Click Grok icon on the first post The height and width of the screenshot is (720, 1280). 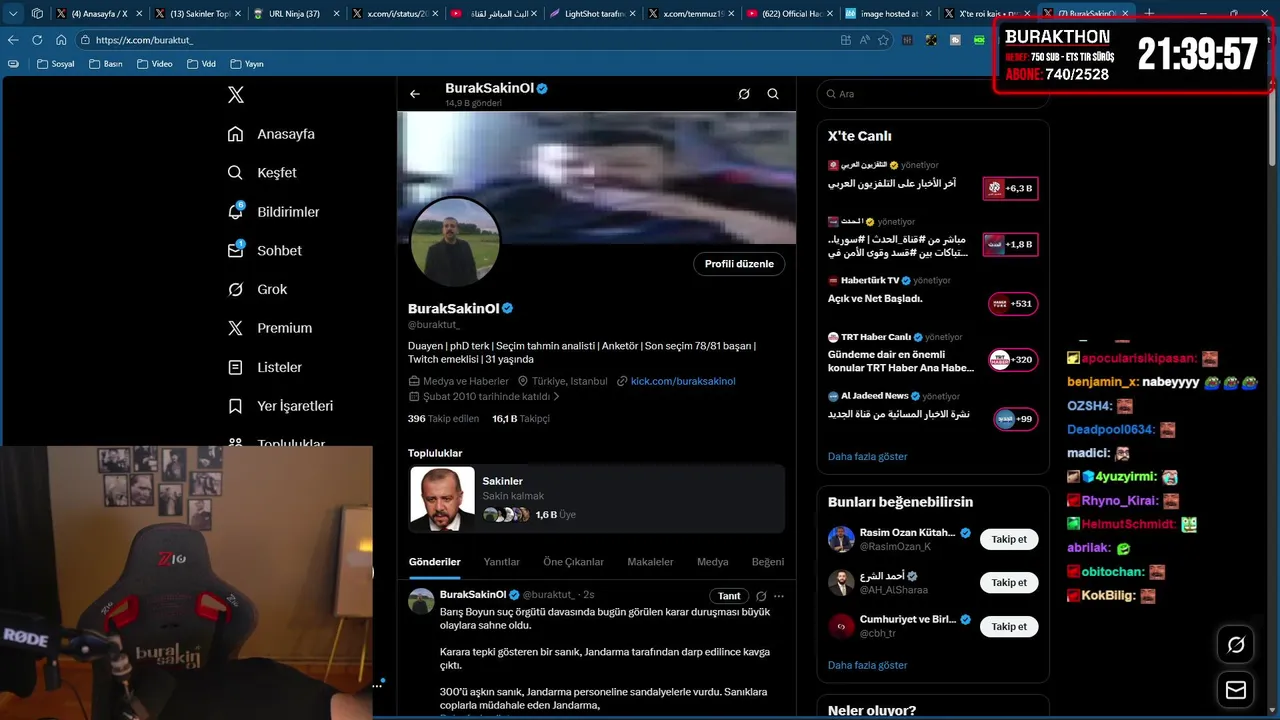point(761,596)
